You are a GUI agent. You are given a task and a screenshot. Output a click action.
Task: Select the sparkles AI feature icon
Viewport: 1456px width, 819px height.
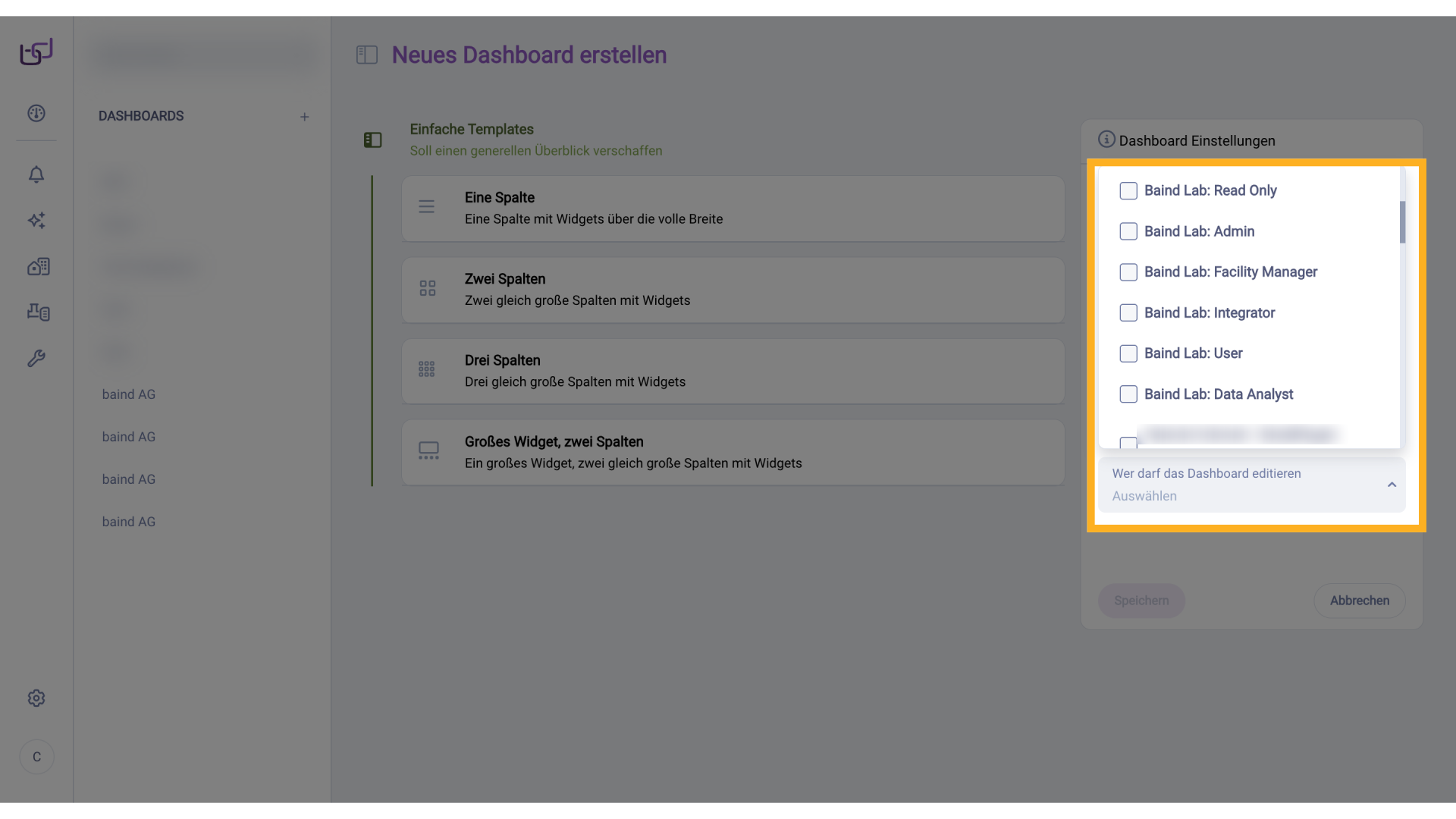(x=36, y=221)
